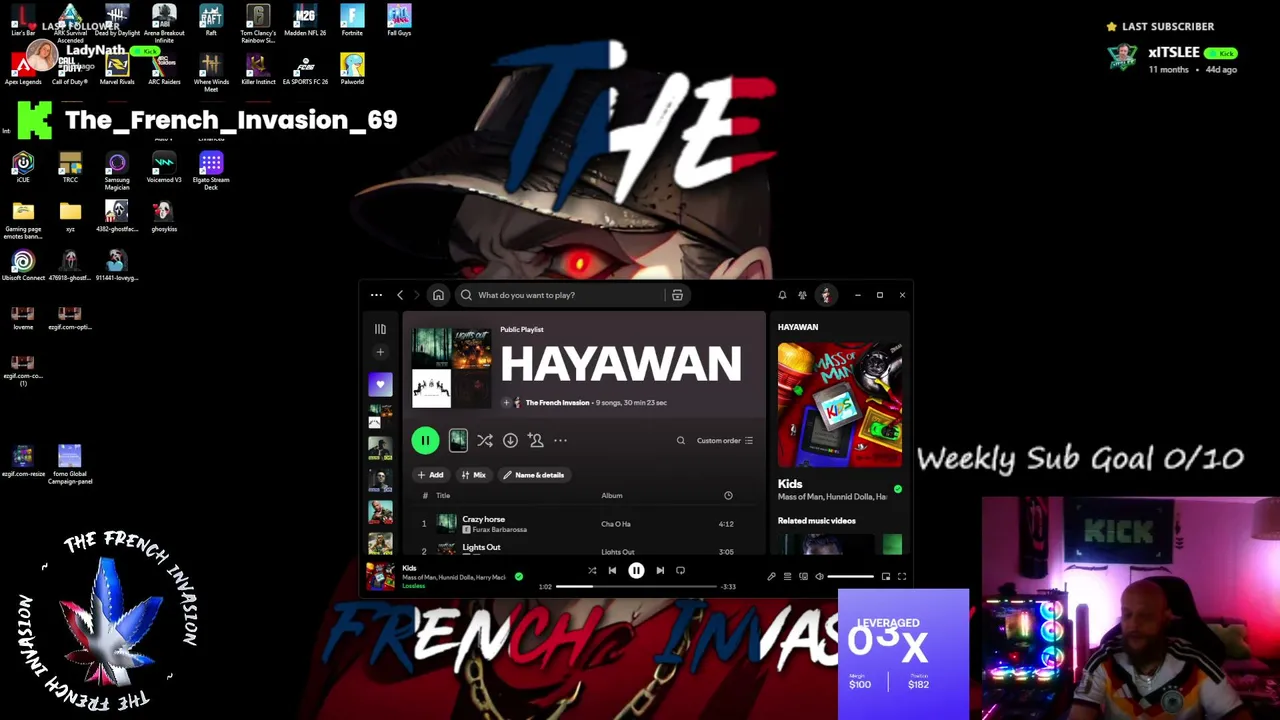This screenshot has height=720, width=1280.
Task: Click the playback progress bar
Action: pos(635,586)
